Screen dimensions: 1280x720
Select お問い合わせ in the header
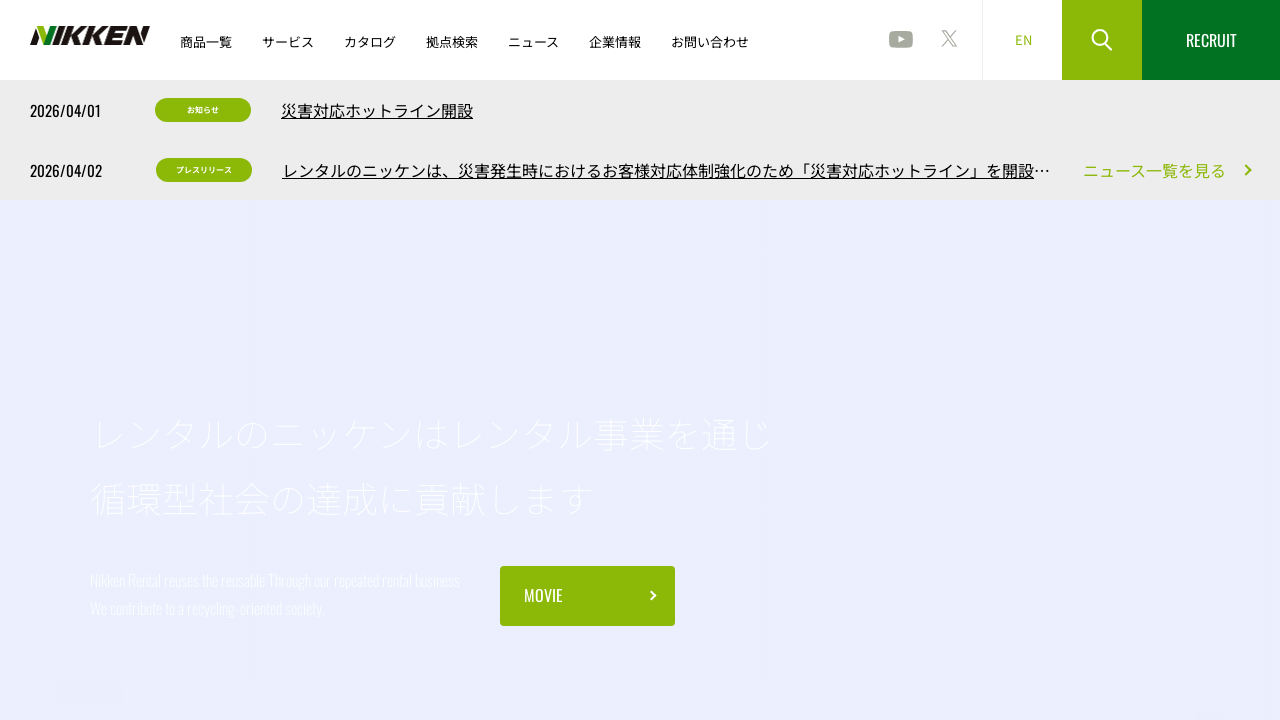(x=710, y=42)
